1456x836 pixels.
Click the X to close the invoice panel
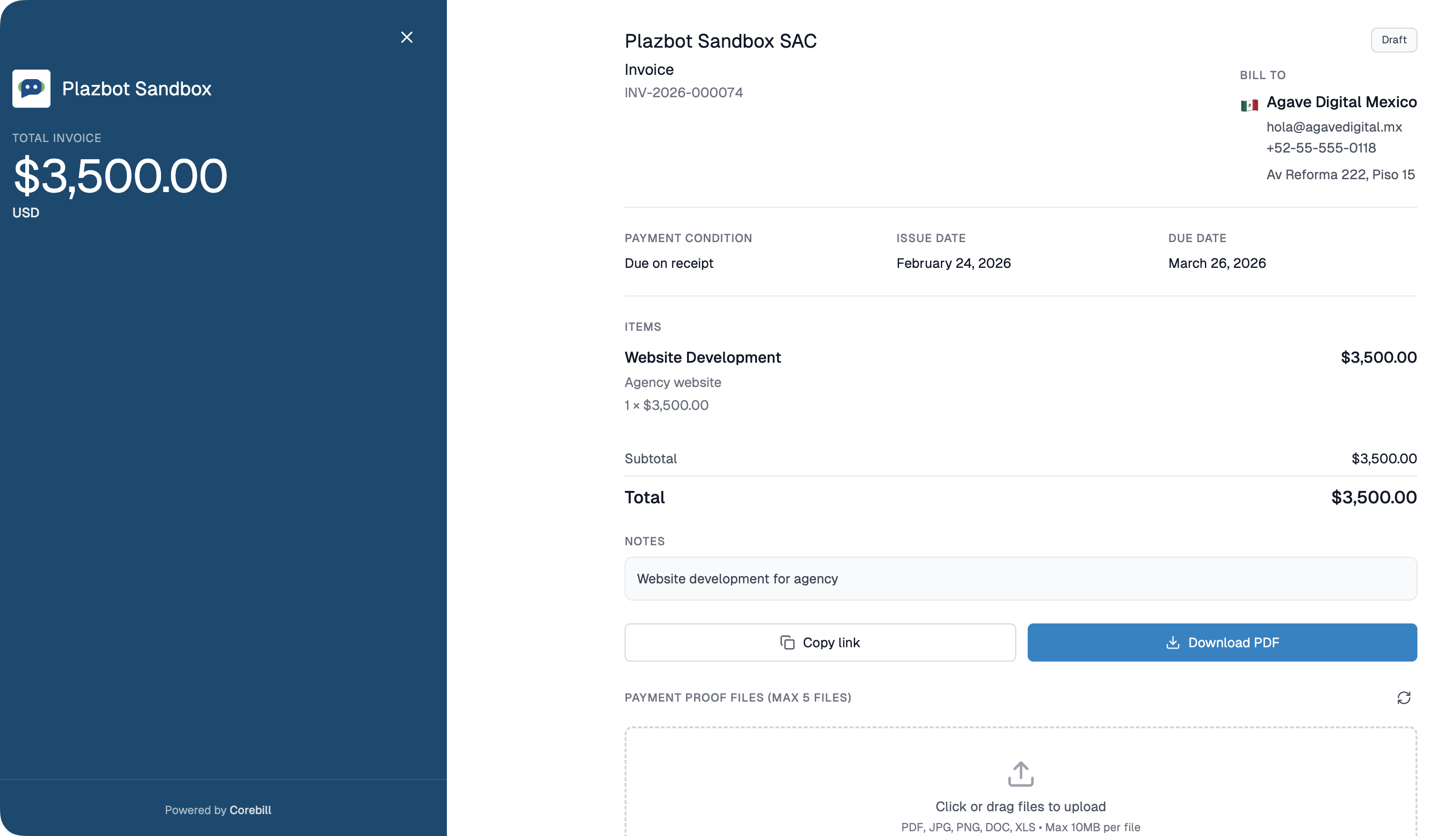click(407, 37)
